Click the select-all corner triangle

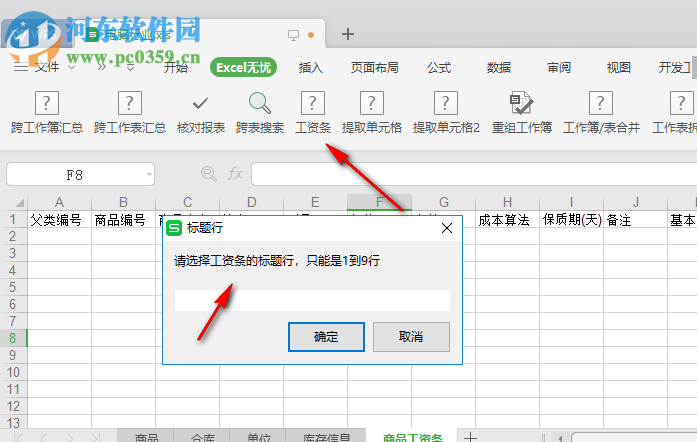click(x=20, y=203)
